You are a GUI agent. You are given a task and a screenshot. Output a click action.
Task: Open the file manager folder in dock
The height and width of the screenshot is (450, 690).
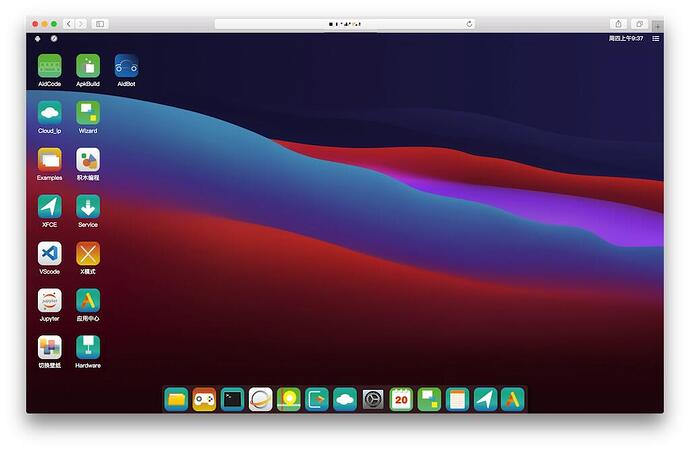pos(176,399)
